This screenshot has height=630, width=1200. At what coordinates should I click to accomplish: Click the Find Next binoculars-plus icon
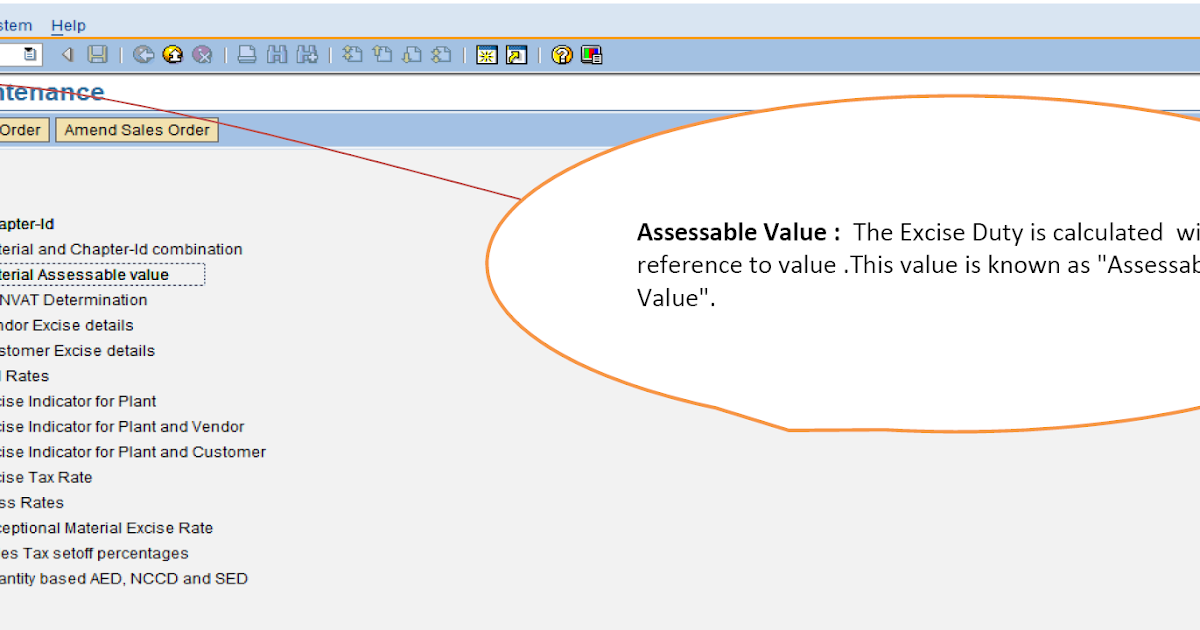307,55
